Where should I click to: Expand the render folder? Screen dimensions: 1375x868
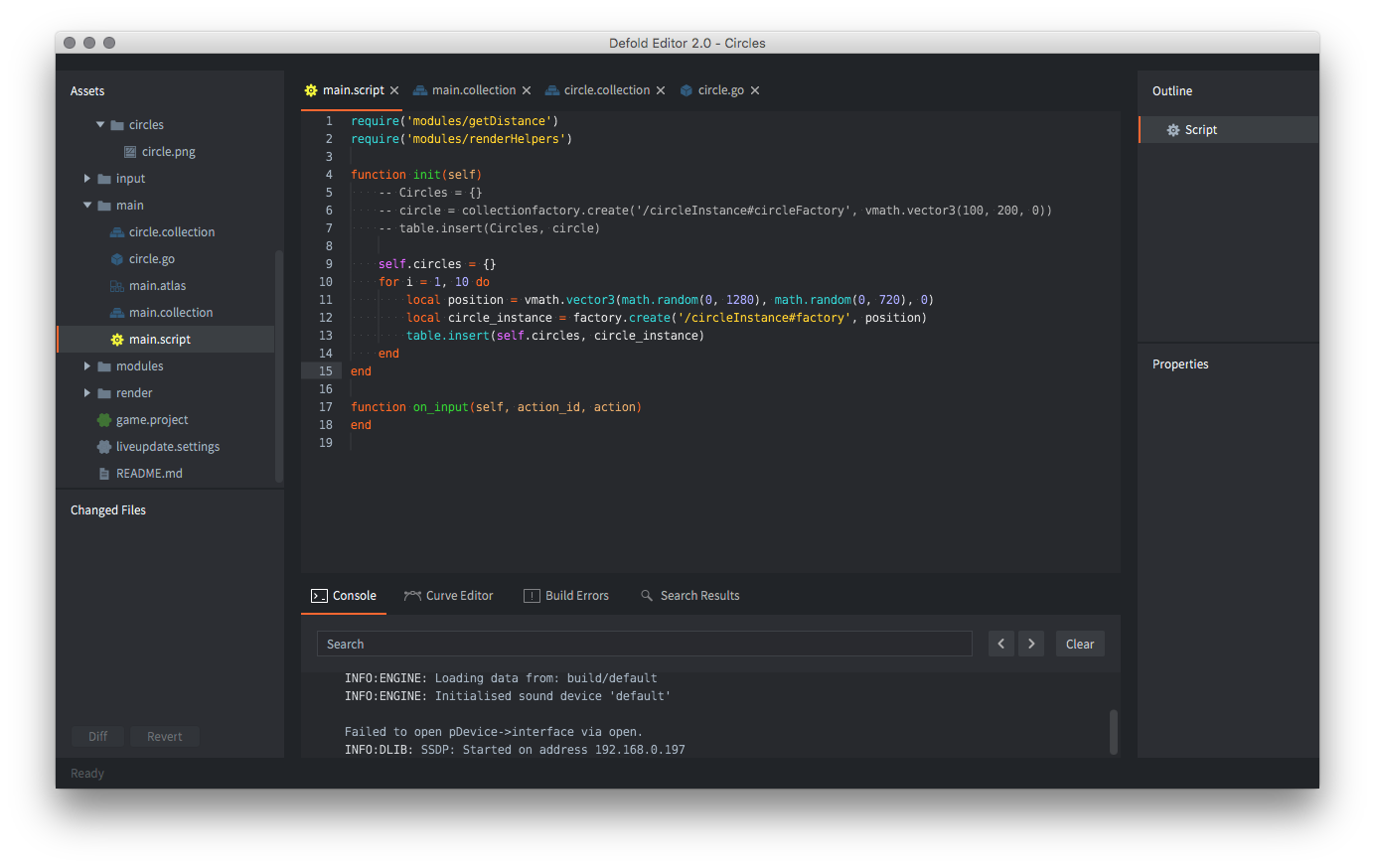tap(87, 393)
